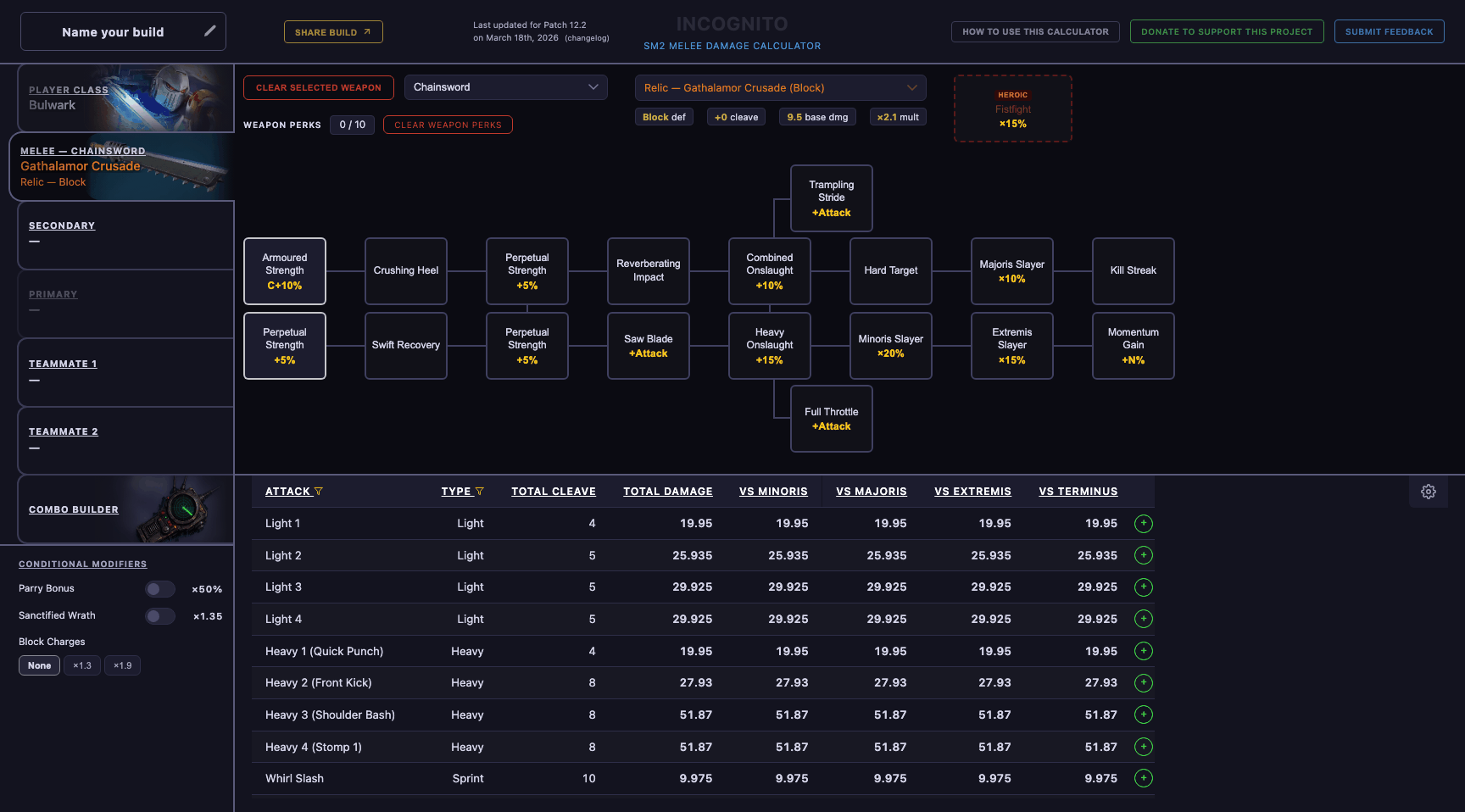This screenshot has height=812, width=1465.
Task: Click the Share Build button
Action: tap(333, 31)
